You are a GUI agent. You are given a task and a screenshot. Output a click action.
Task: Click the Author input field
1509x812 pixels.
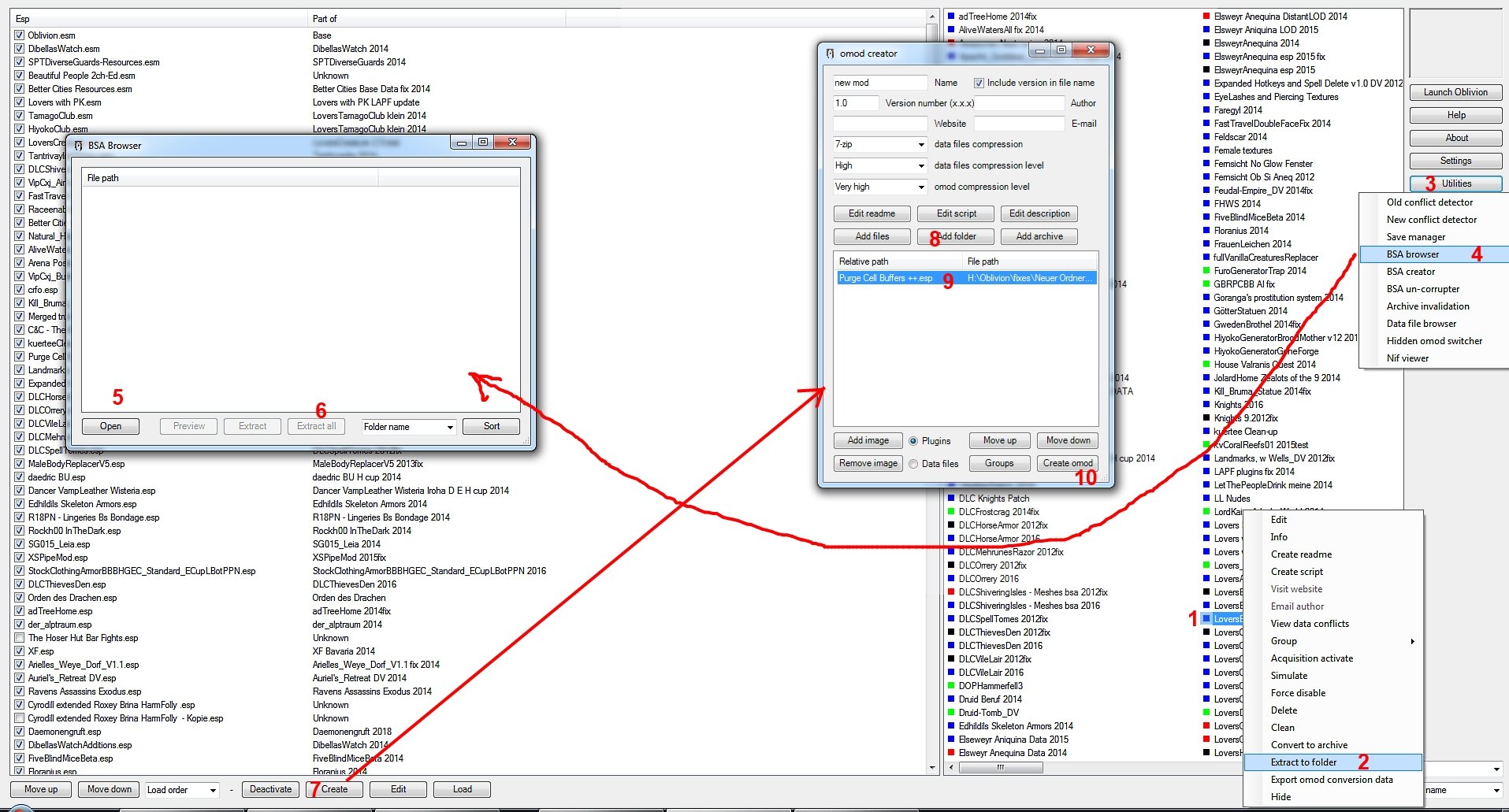coord(1019,103)
